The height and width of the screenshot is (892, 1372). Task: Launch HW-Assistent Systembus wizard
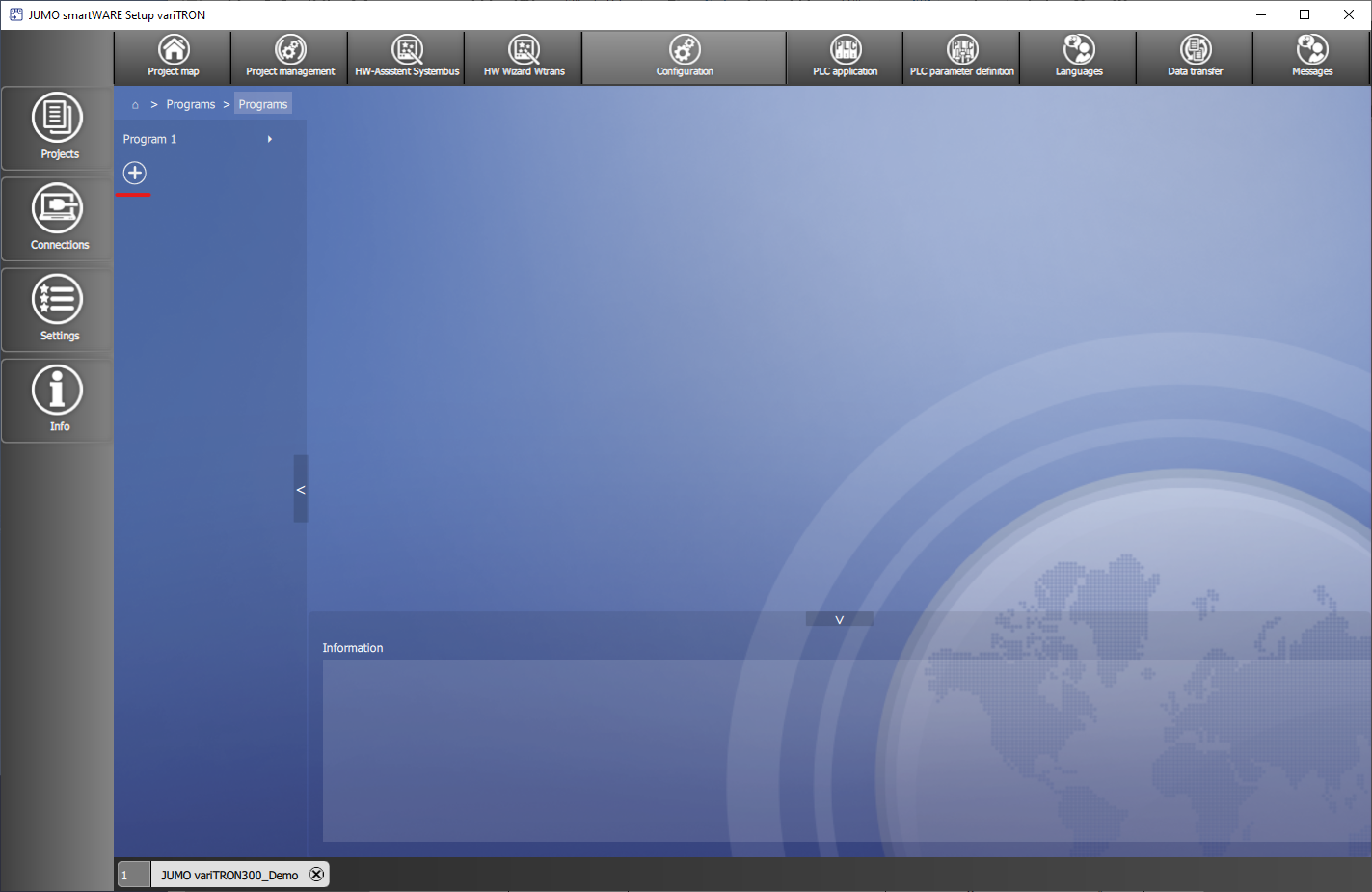pos(407,57)
